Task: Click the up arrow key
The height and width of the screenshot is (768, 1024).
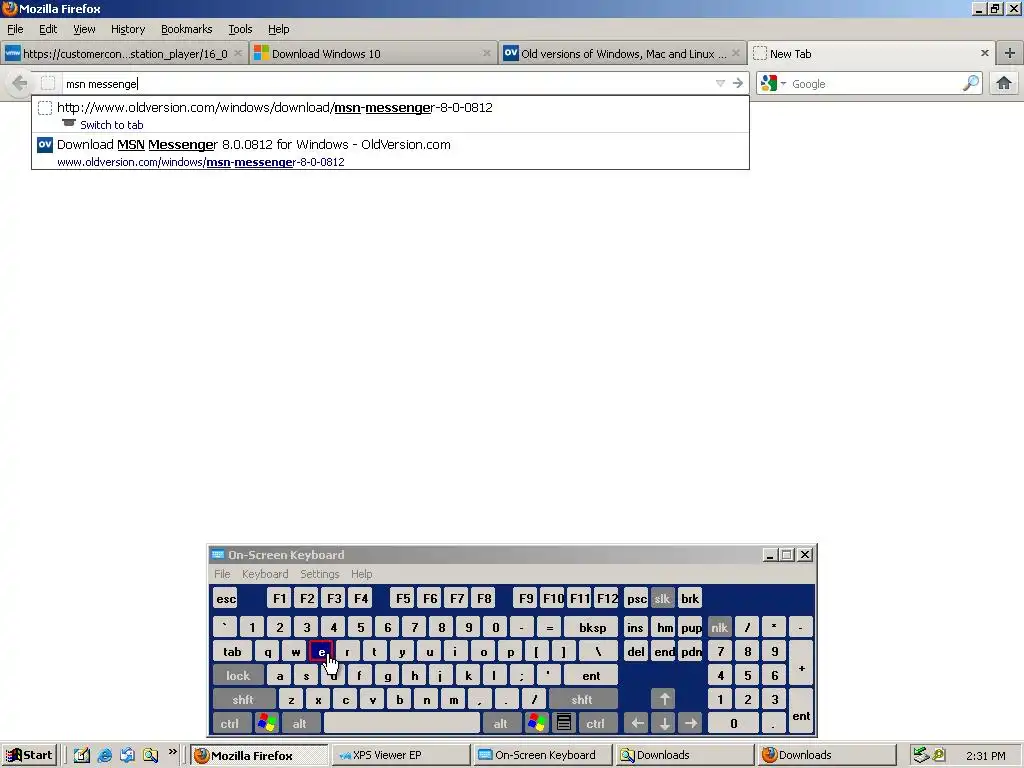Action: click(664, 700)
